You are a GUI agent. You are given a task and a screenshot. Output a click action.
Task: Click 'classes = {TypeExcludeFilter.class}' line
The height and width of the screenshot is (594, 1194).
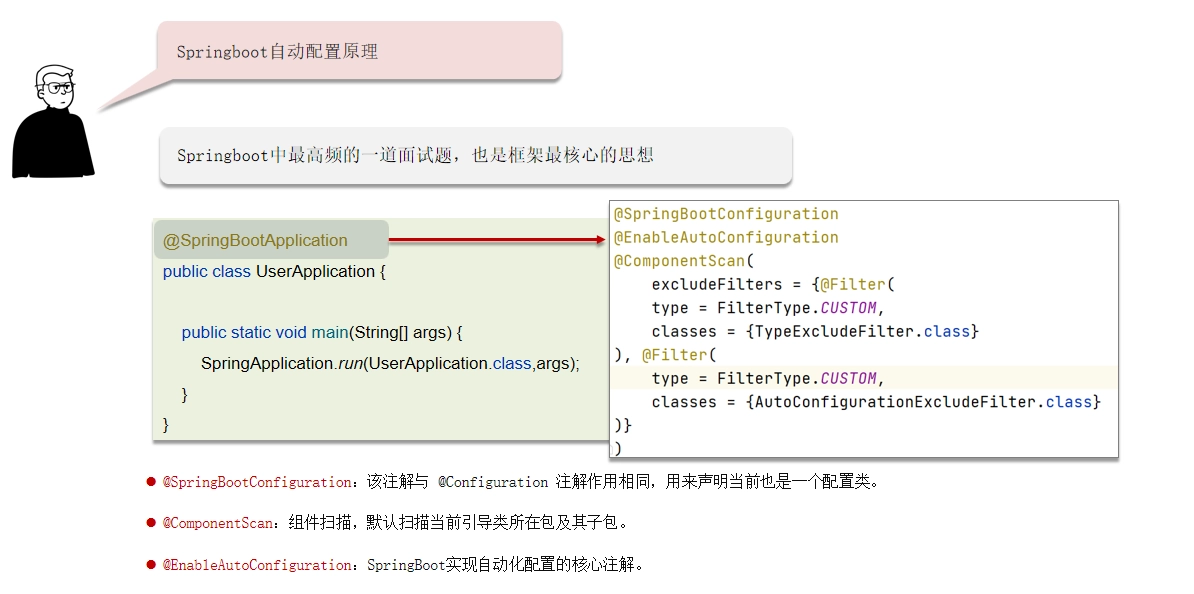815,332
